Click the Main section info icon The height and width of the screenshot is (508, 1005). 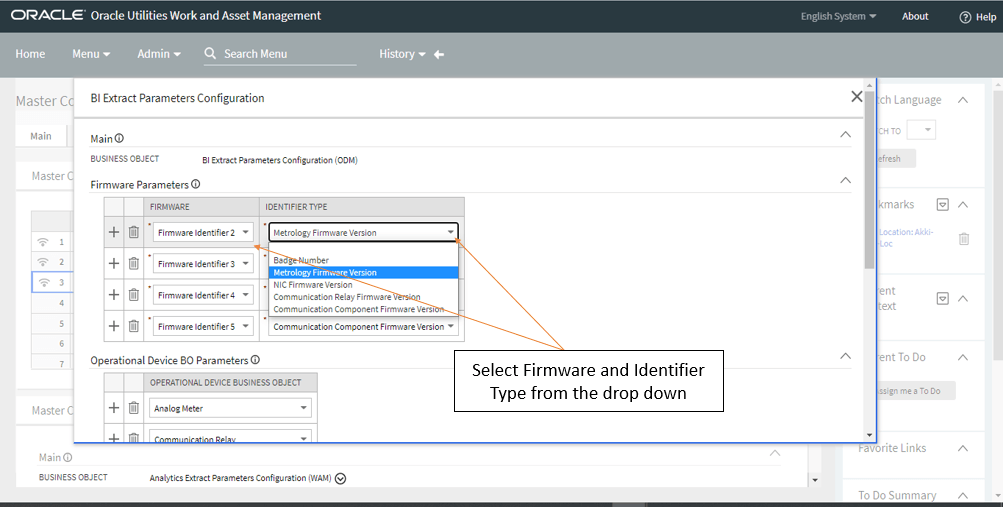click(x=119, y=138)
